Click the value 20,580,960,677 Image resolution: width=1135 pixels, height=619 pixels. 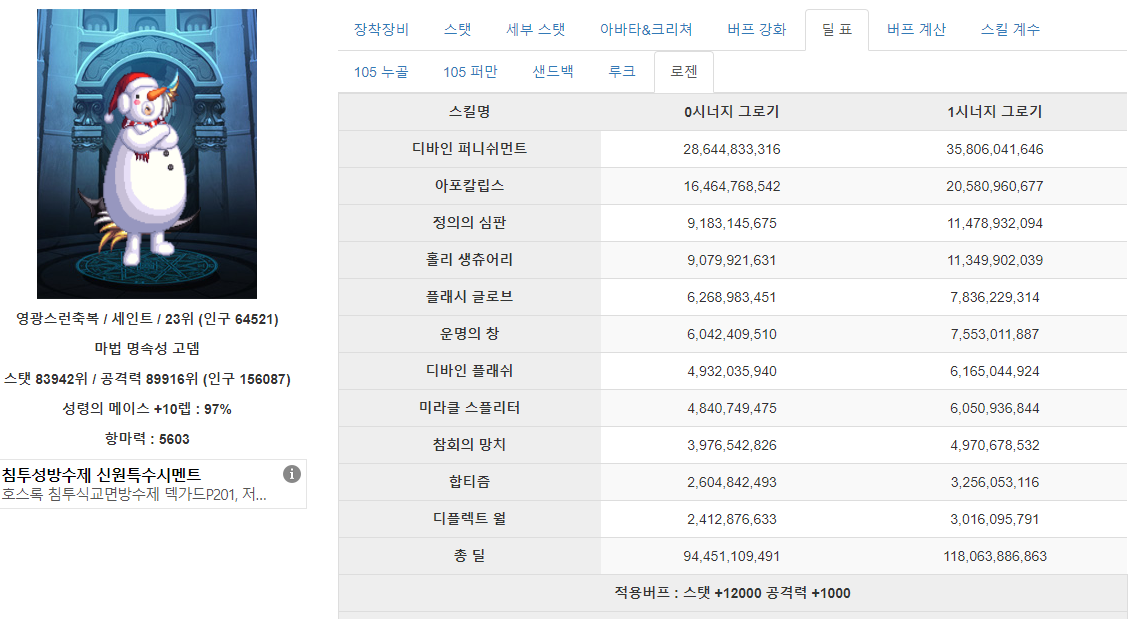[x=995, y=186]
